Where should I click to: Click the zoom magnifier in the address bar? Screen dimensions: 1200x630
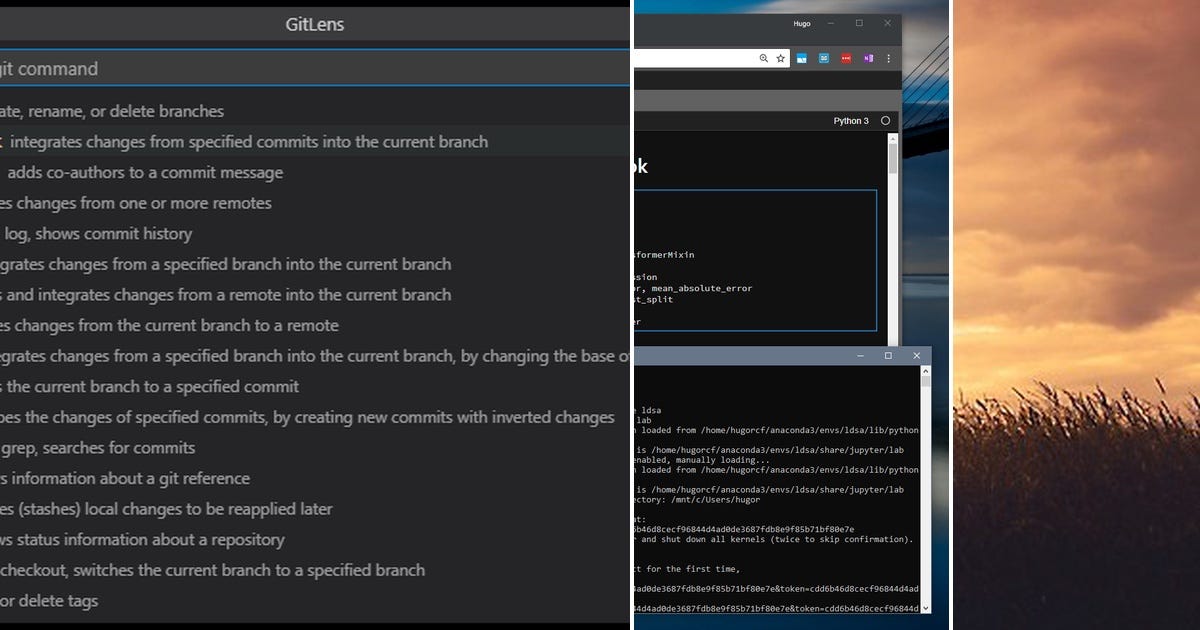(765, 58)
